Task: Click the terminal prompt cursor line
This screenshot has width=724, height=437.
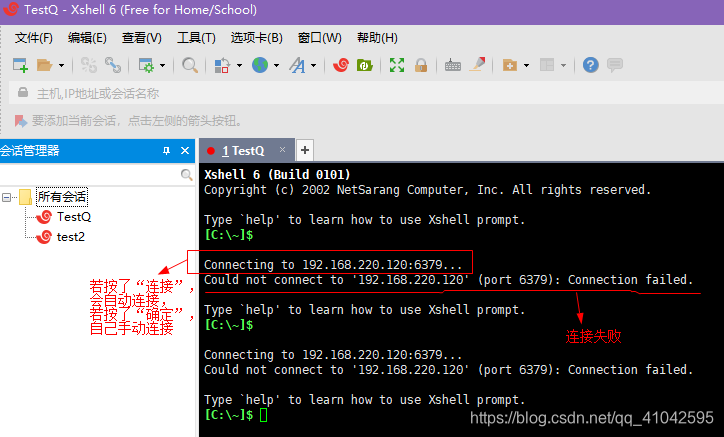Action: [x=264, y=415]
